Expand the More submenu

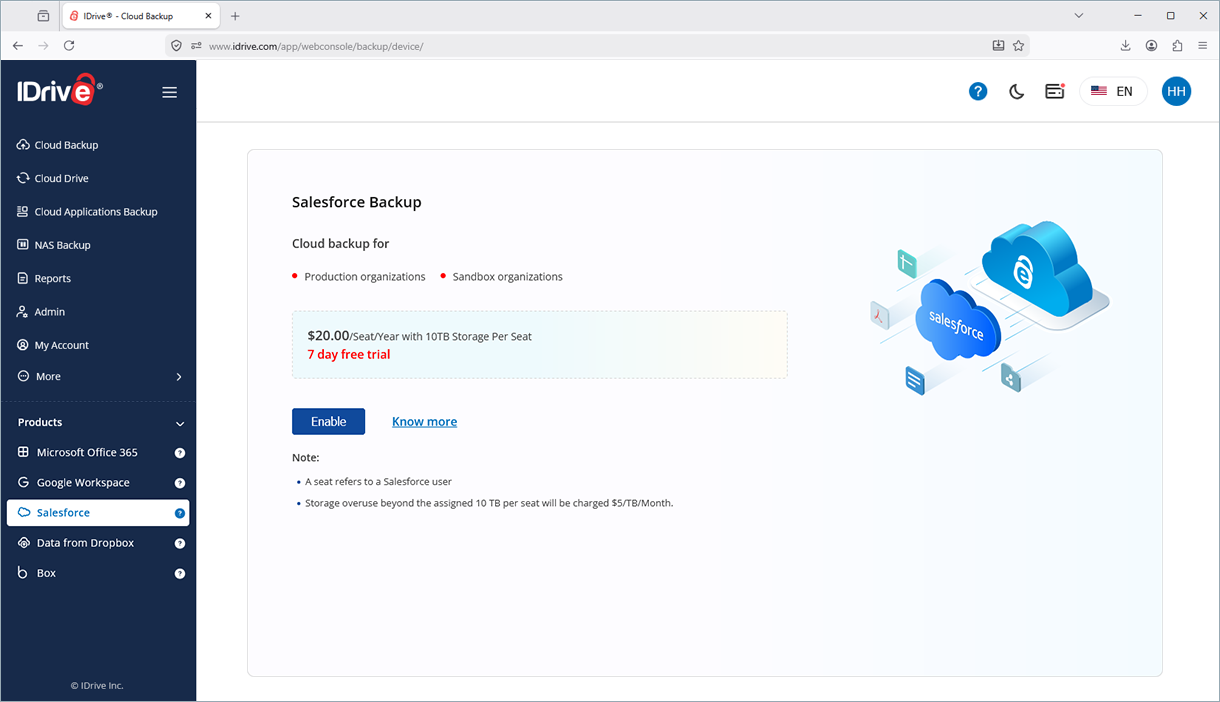point(98,377)
